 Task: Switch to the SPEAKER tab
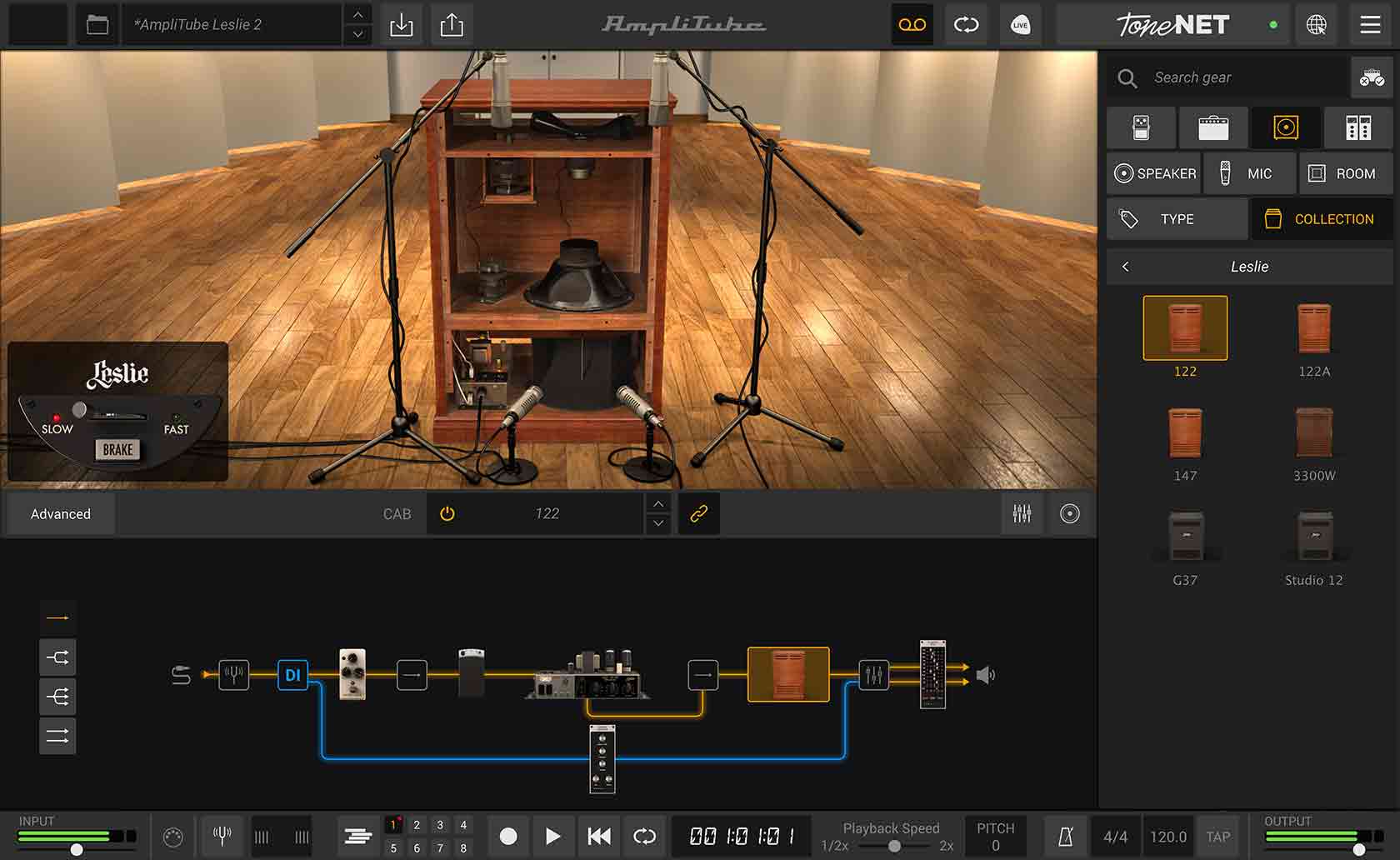click(1154, 173)
